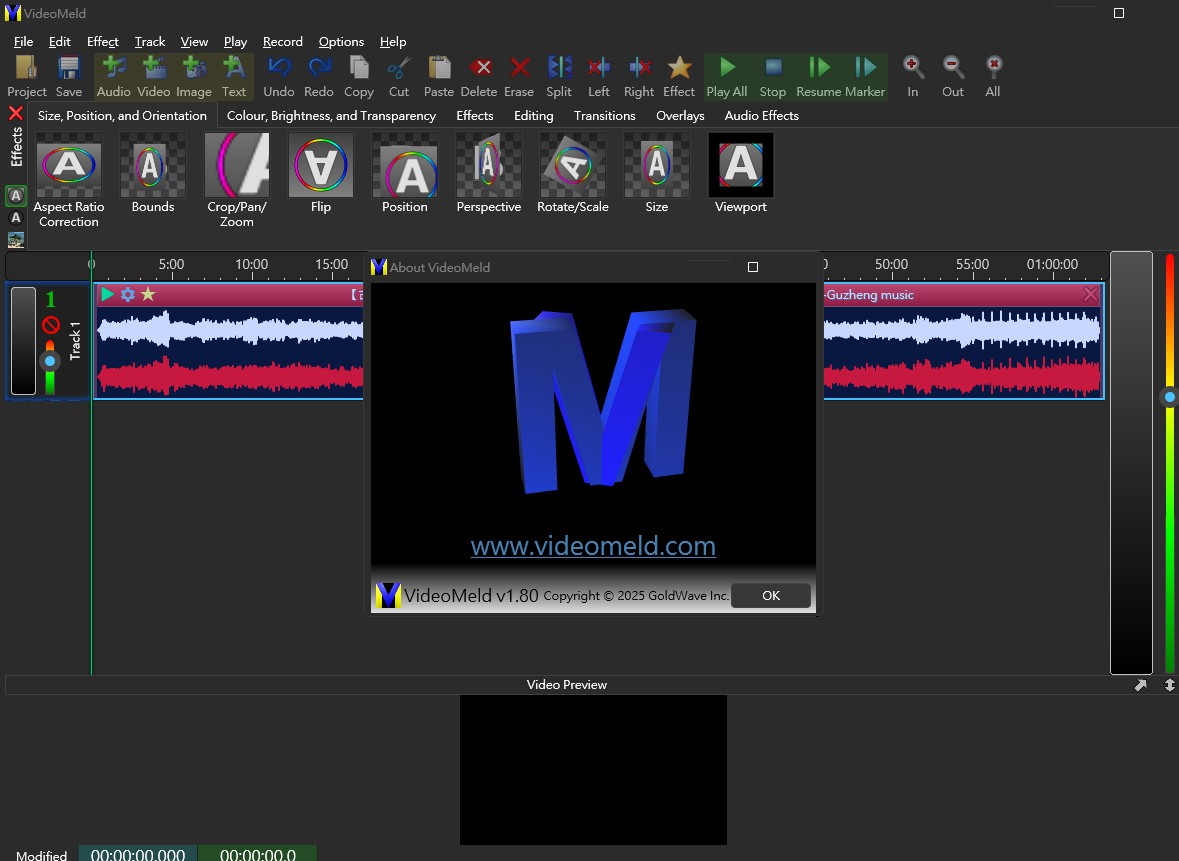Click the Zoom In magnifier icon
This screenshot has width=1179, height=861.
click(x=913, y=76)
